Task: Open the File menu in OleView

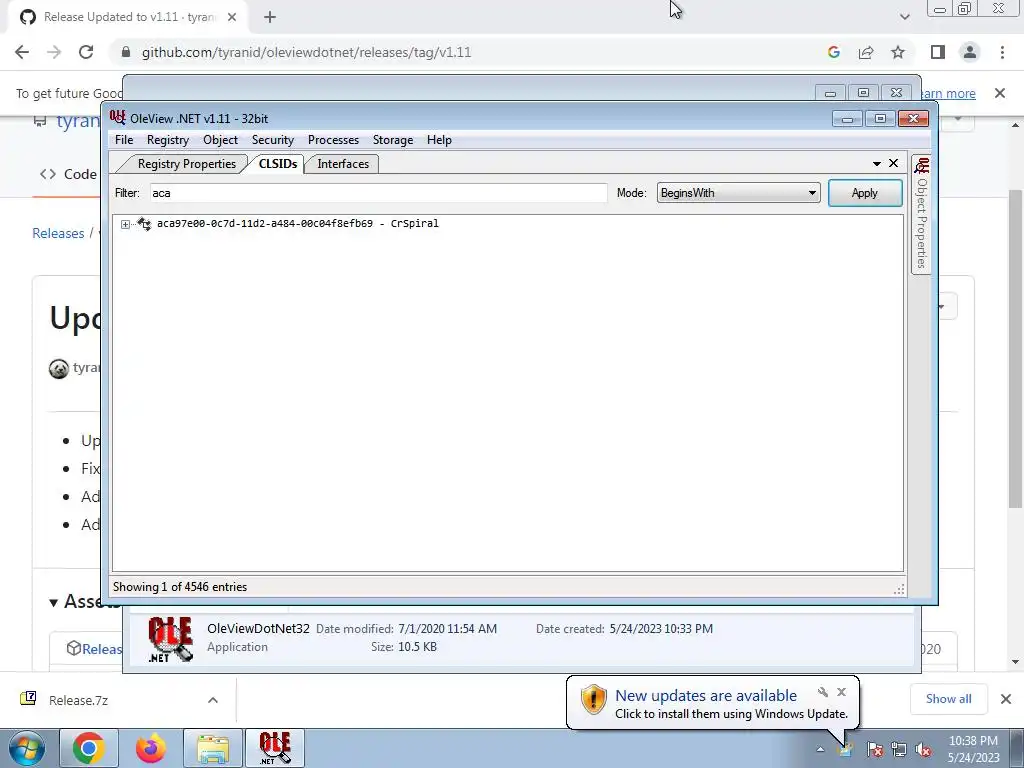Action: [x=123, y=140]
